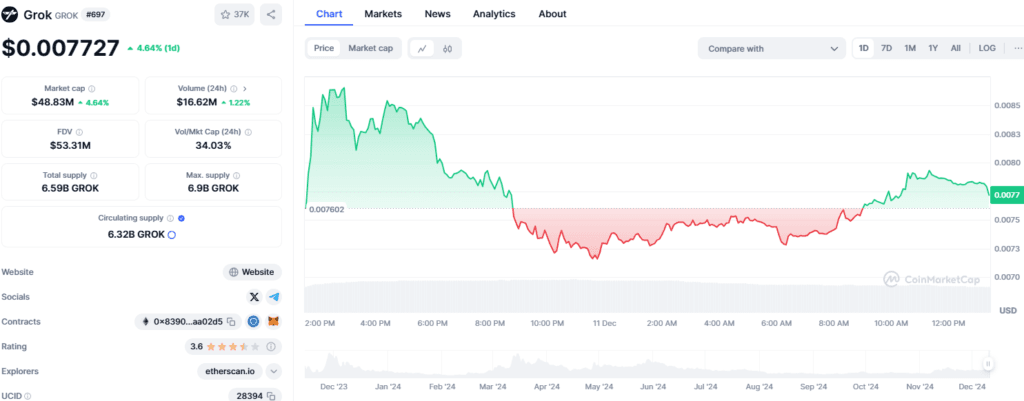
Task: Open the Markets tab
Action: (x=383, y=14)
